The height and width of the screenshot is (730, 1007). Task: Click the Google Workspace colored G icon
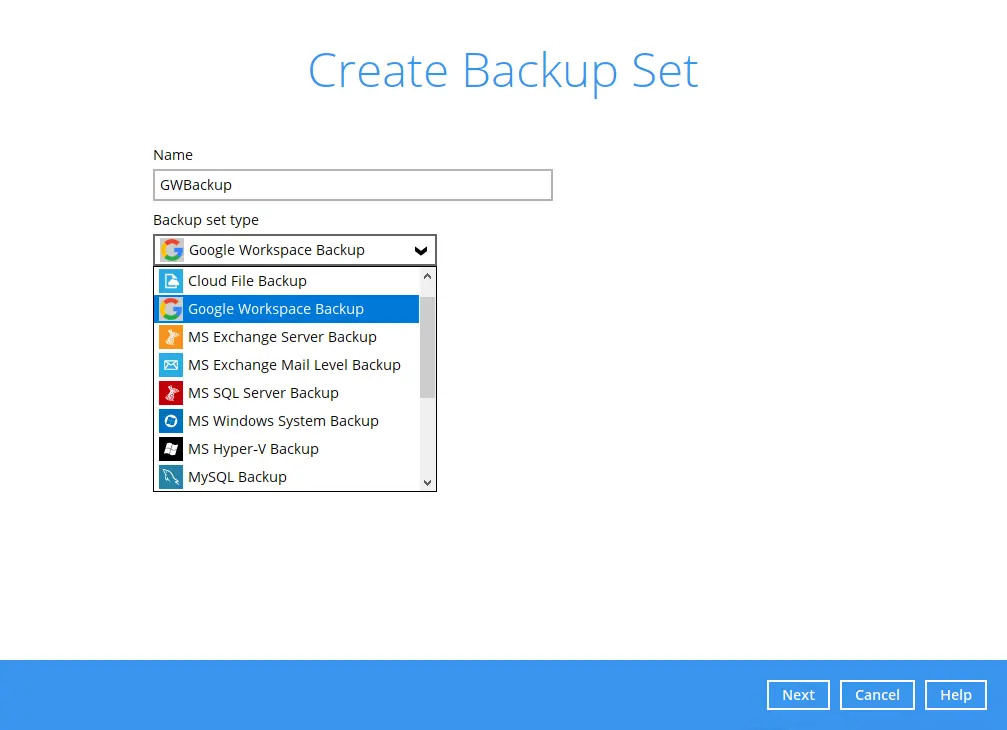coord(171,309)
